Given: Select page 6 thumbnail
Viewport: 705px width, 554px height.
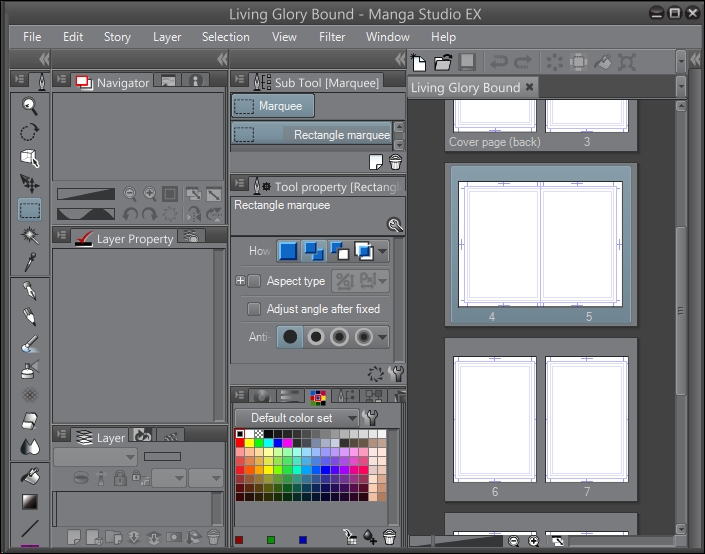Looking at the screenshot, I should point(495,419).
